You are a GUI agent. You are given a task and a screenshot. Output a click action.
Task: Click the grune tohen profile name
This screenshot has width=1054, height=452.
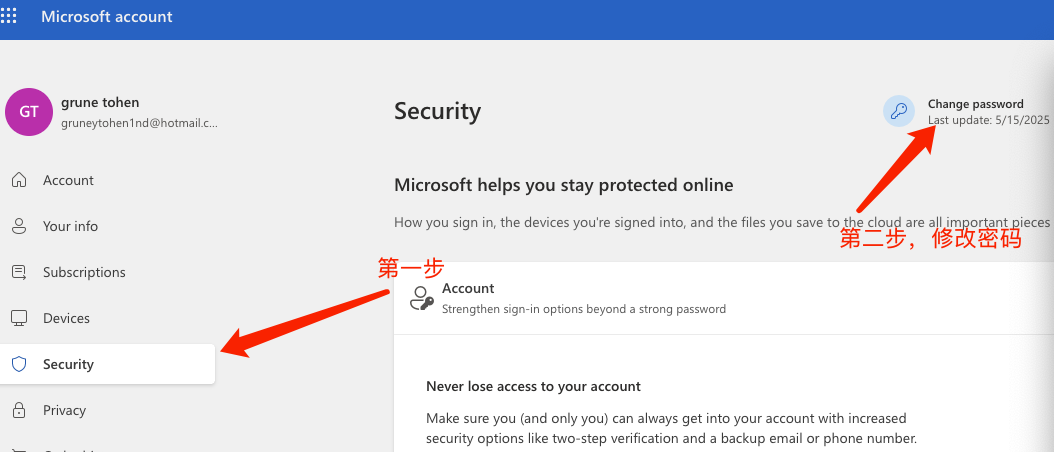[100, 102]
